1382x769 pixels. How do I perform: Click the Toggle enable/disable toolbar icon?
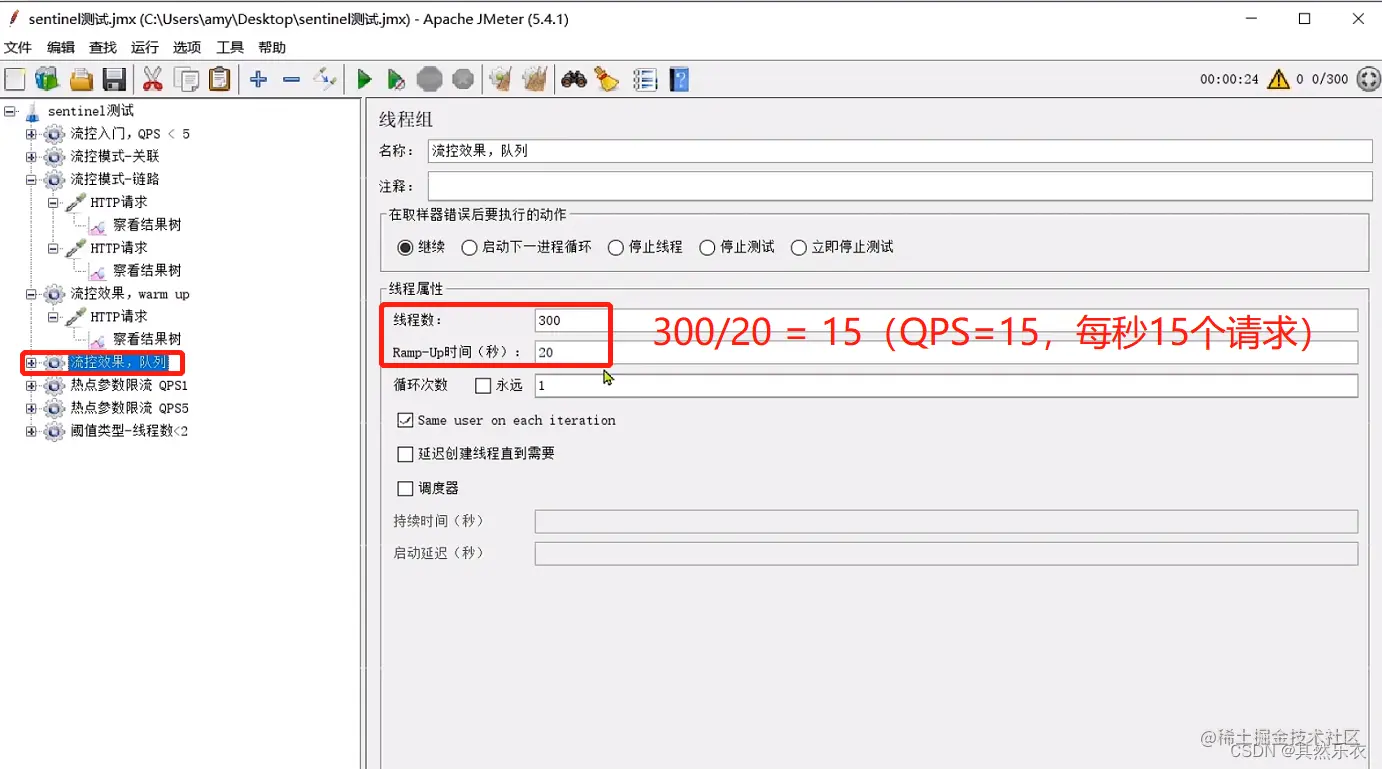click(x=325, y=79)
